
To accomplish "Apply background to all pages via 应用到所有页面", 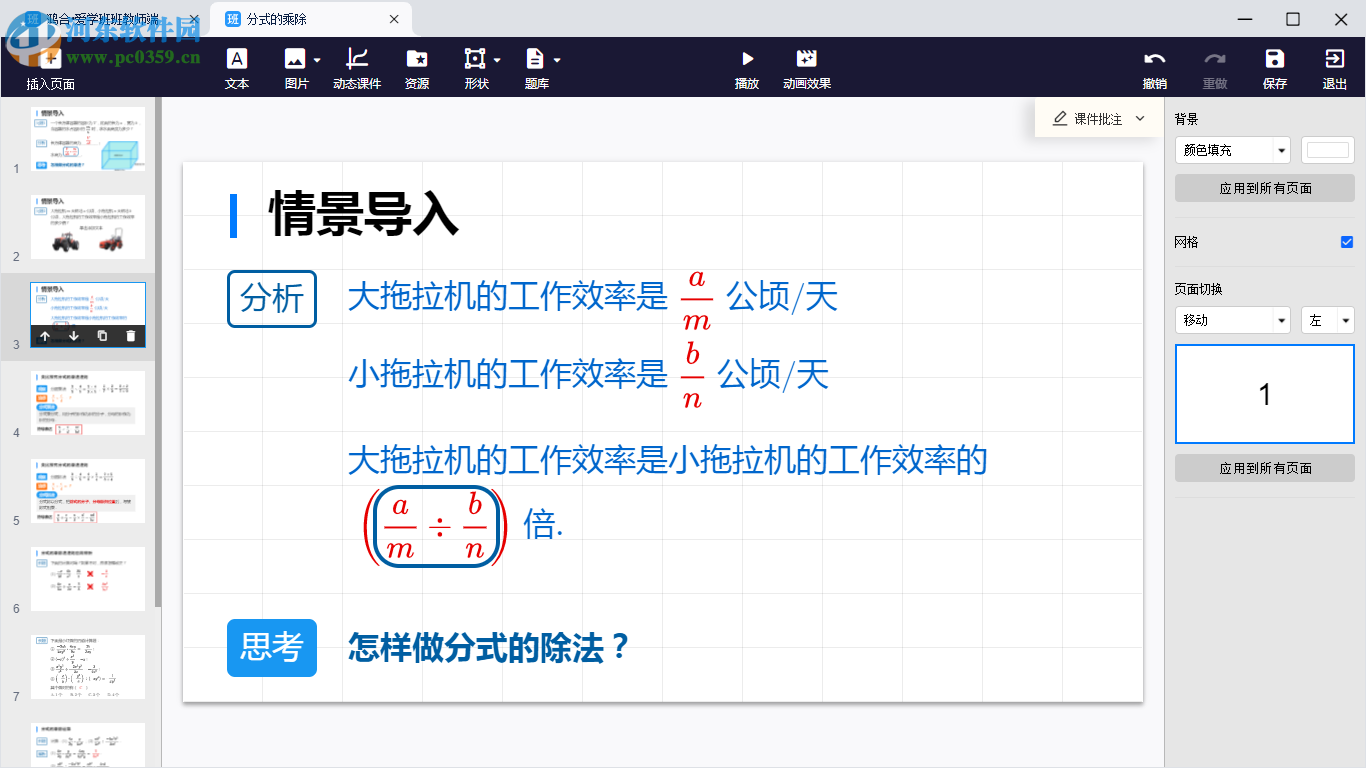I will (1264, 187).
